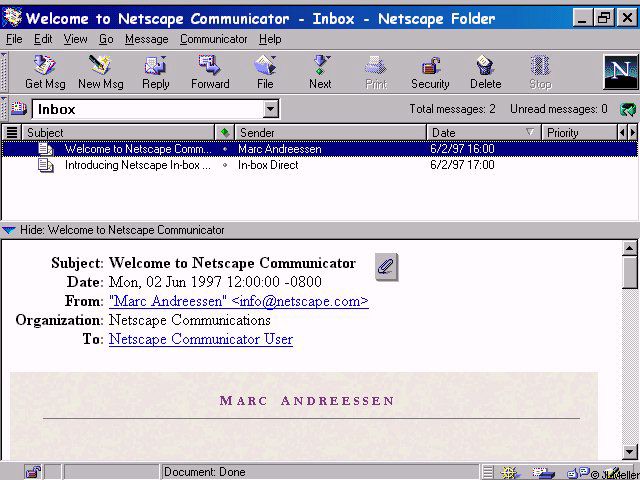Open Composer from the status bar
The image size is (640, 480).
(x=611, y=473)
